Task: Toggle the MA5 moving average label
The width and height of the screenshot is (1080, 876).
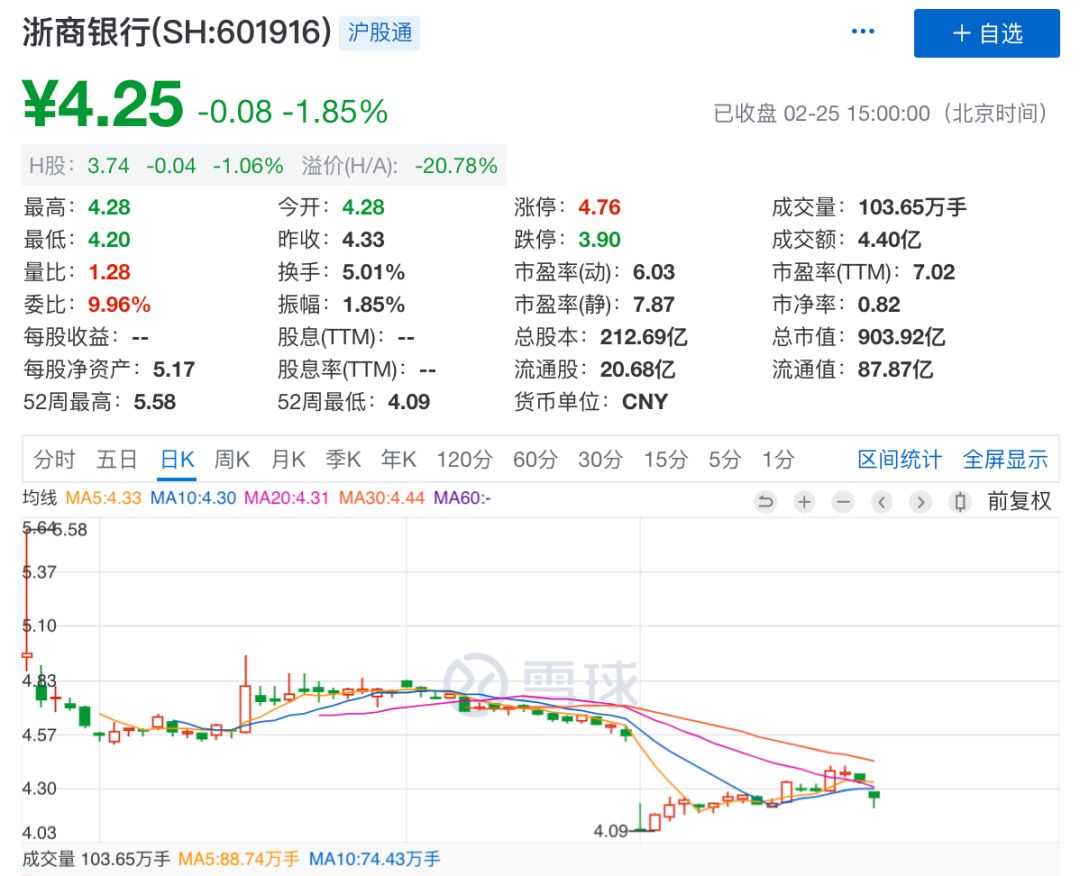Action: [102, 497]
